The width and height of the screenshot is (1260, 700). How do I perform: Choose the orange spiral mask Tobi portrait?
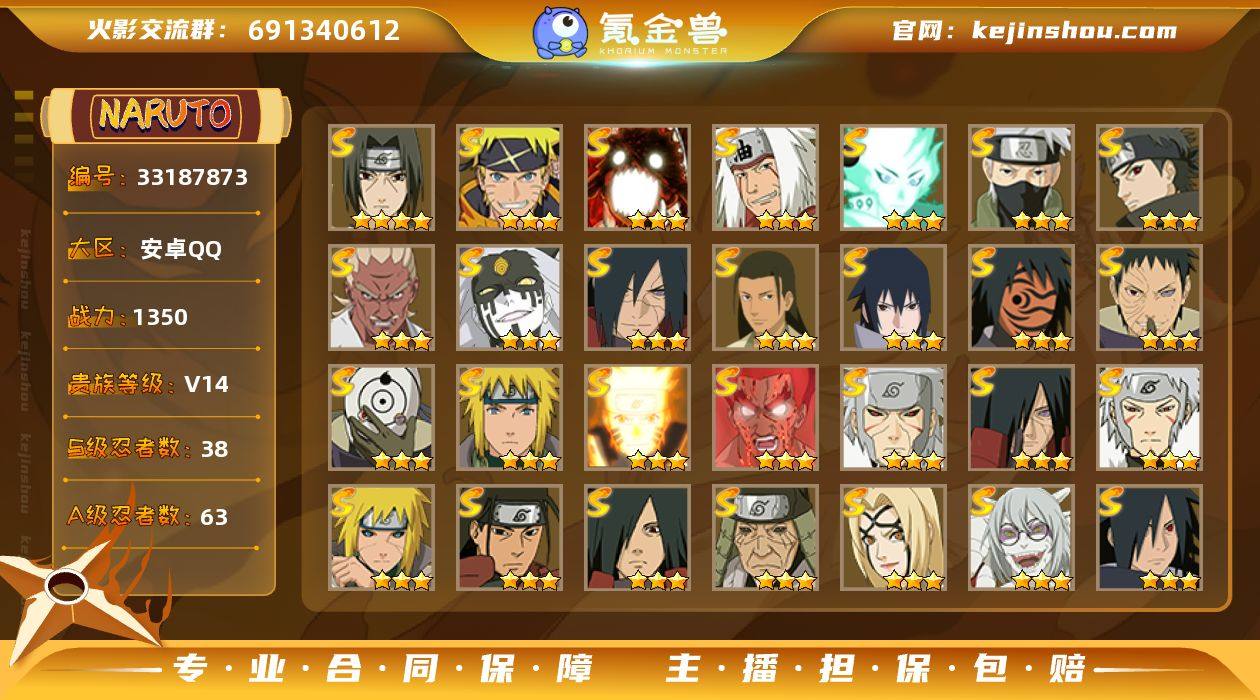1021,297
